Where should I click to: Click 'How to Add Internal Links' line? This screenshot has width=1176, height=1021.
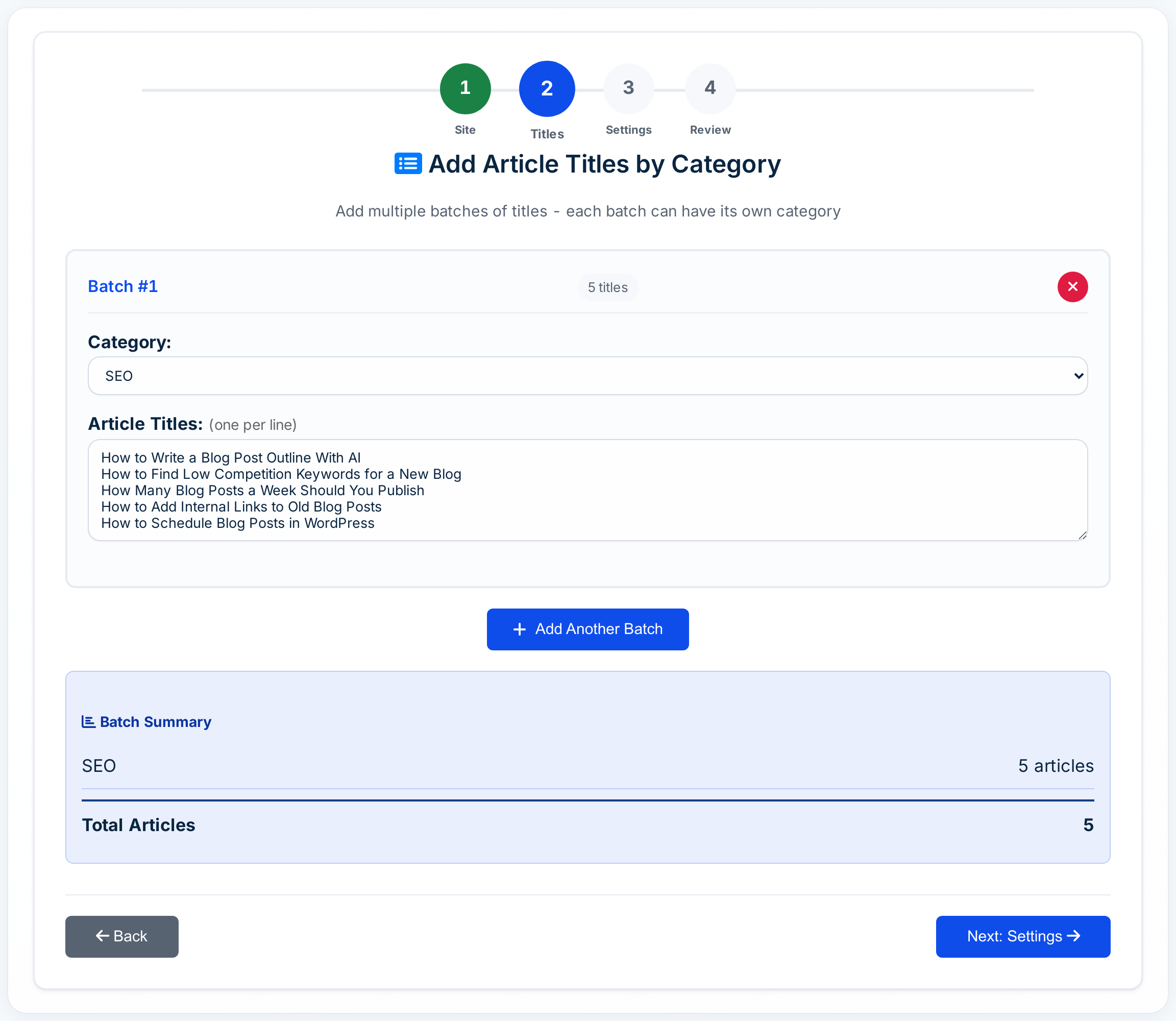click(241, 506)
